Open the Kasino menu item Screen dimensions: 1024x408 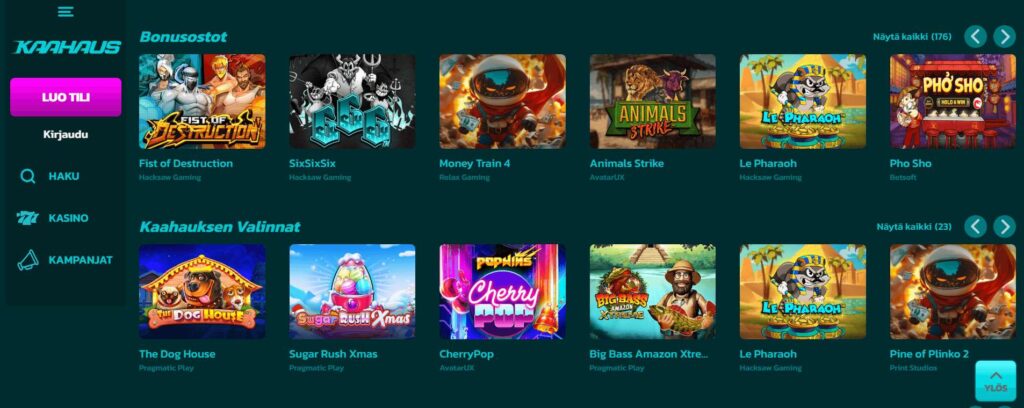pyautogui.click(x=69, y=218)
